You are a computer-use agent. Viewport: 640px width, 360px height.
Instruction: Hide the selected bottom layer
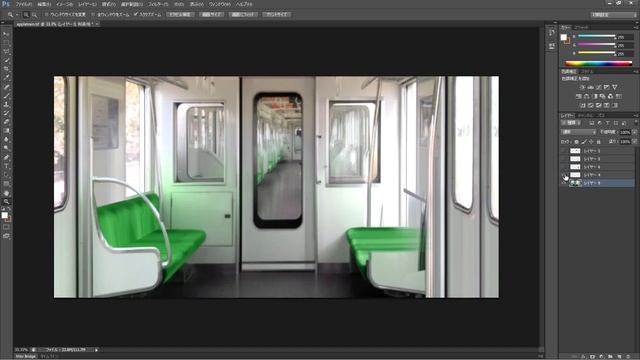tap(564, 183)
